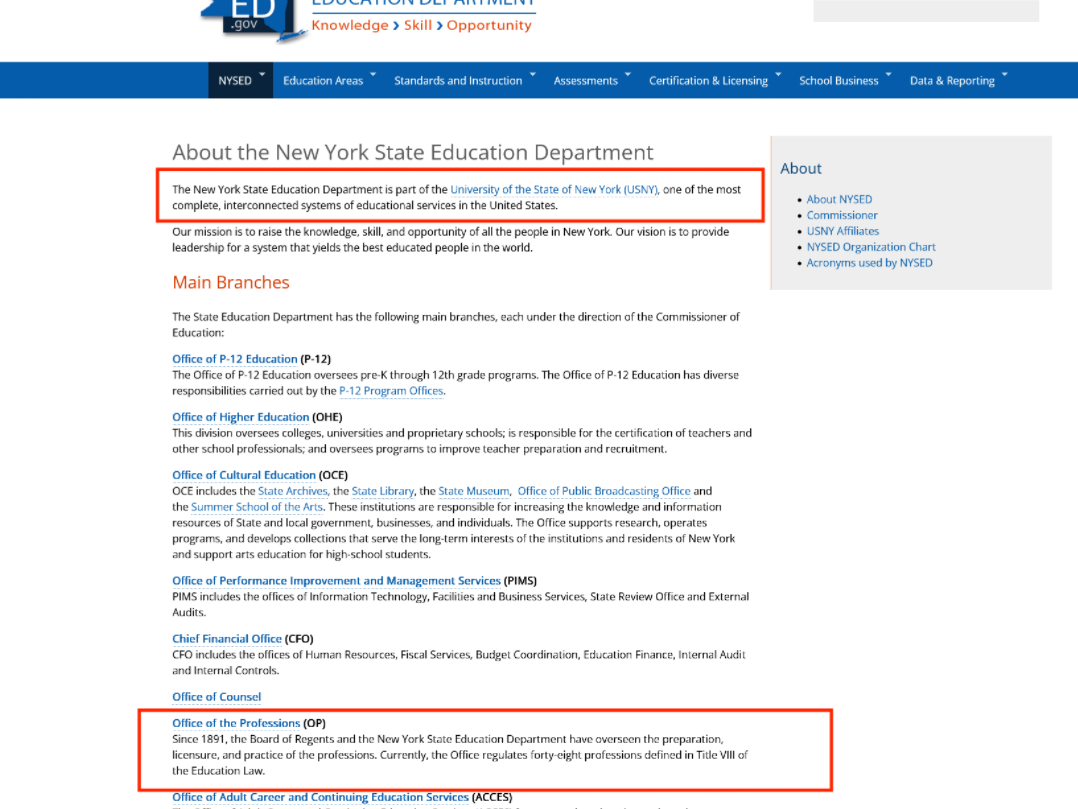Click the Chief Financial Office link
Screen dimensions: 1078x809
[227, 639]
